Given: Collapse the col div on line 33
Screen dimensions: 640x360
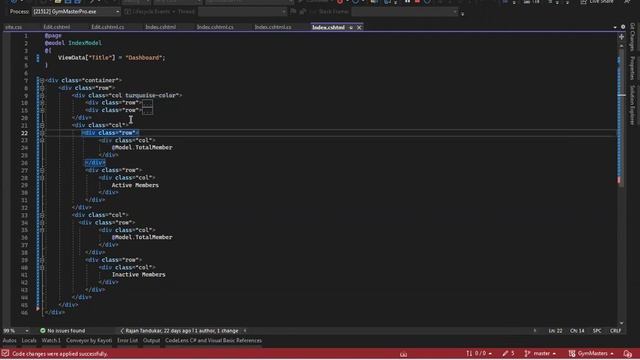Looking at the screenshot, I should click(x=42, y=215).
